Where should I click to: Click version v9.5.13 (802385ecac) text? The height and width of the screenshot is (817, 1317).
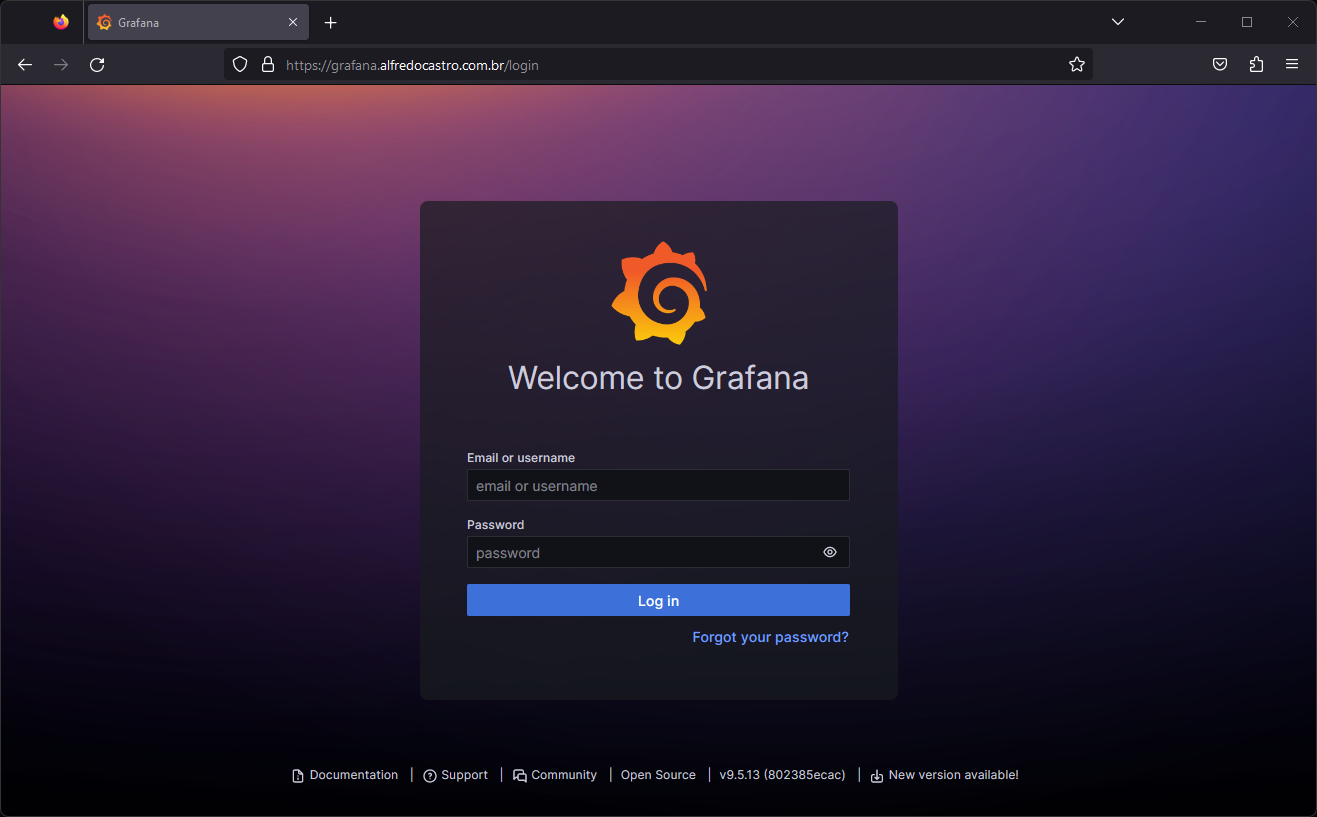783,775
